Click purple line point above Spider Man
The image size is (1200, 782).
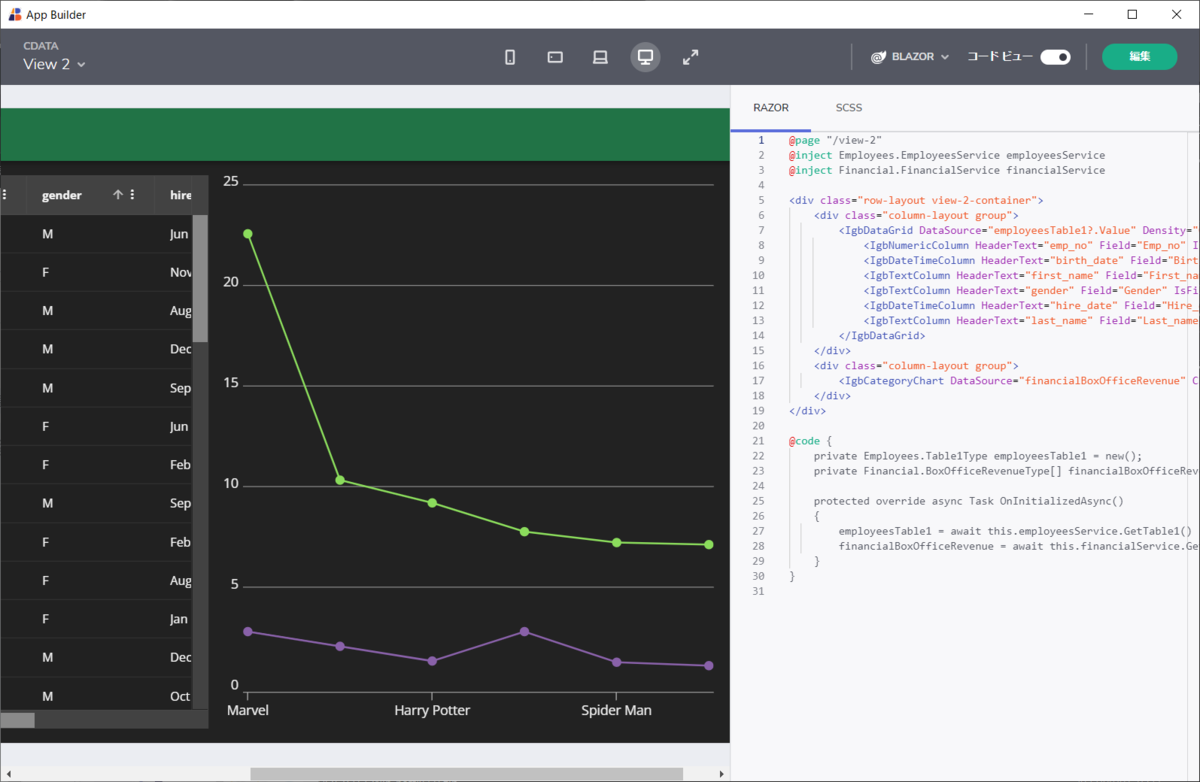pos(616,662)
